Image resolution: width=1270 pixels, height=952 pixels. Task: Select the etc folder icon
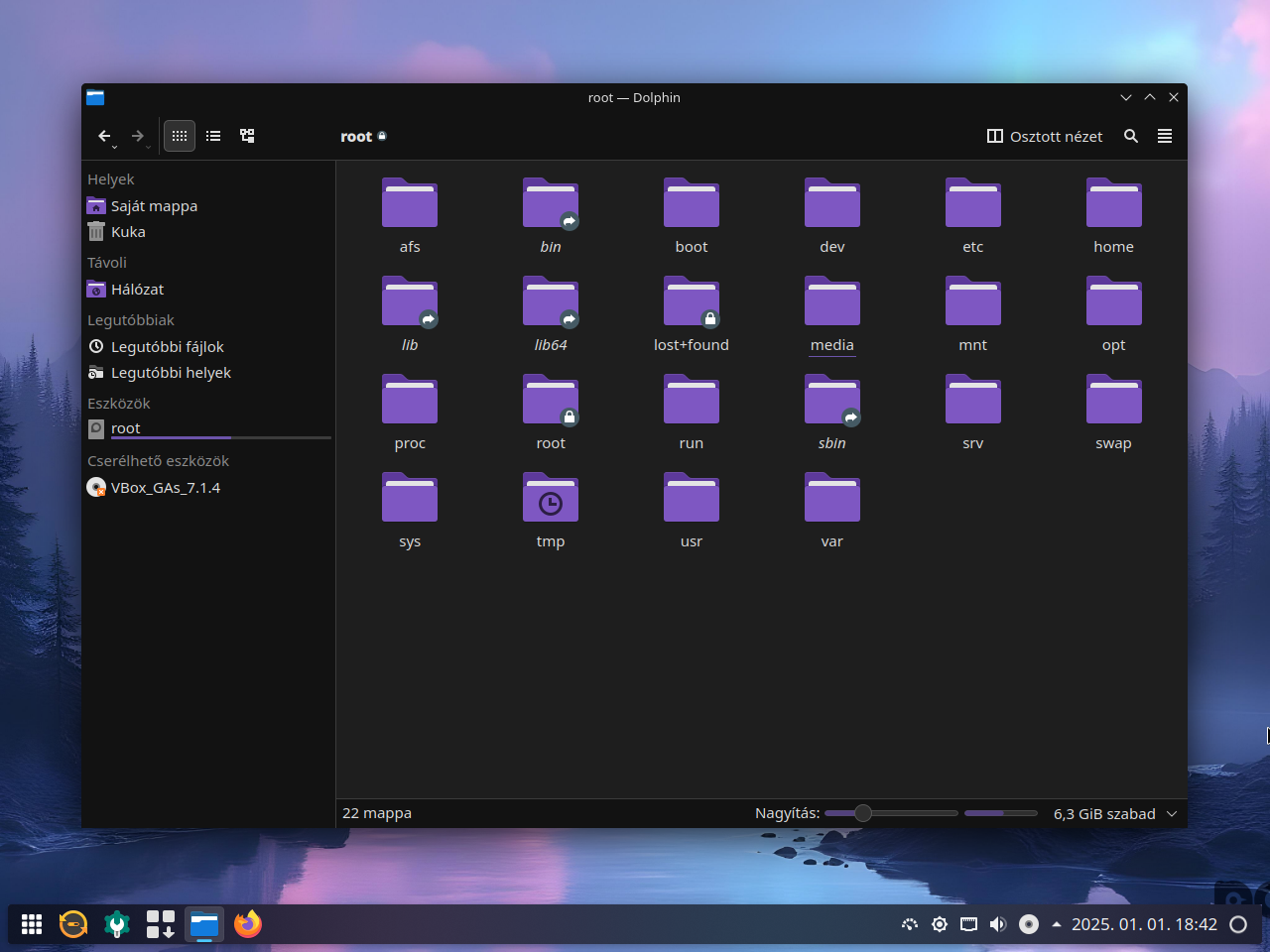pos(973,202)
